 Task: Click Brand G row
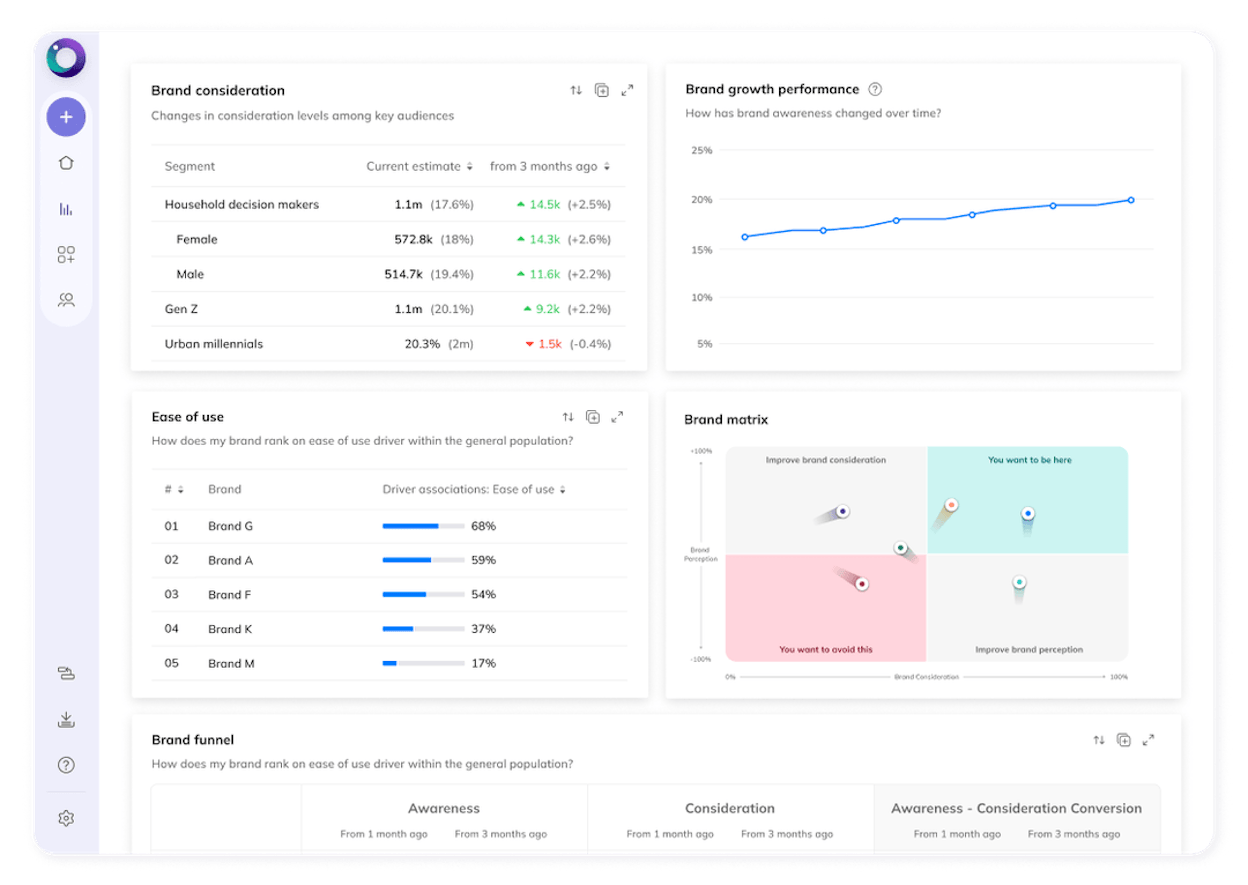[x=390, y=526]
